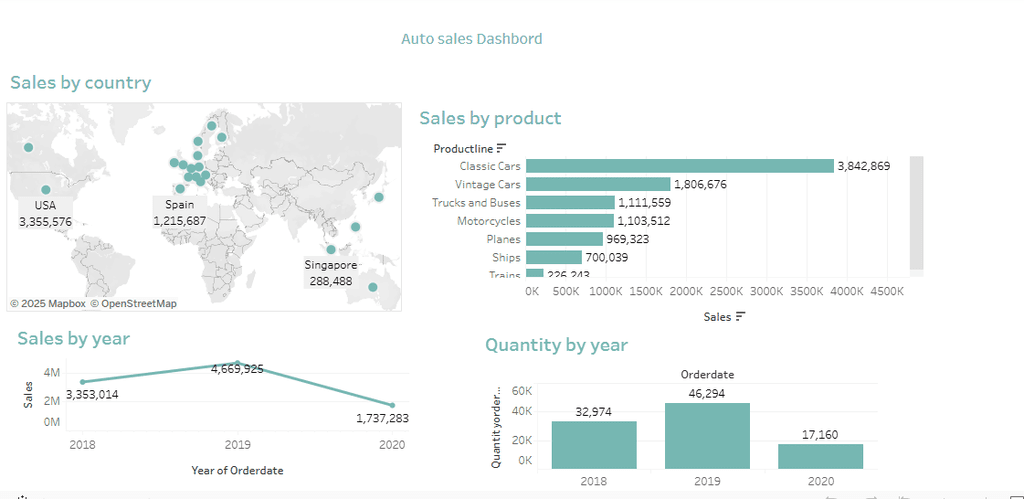Select the Ships bar in product chart
This screenshot has height=499, width=1024.
coord(553,258)
